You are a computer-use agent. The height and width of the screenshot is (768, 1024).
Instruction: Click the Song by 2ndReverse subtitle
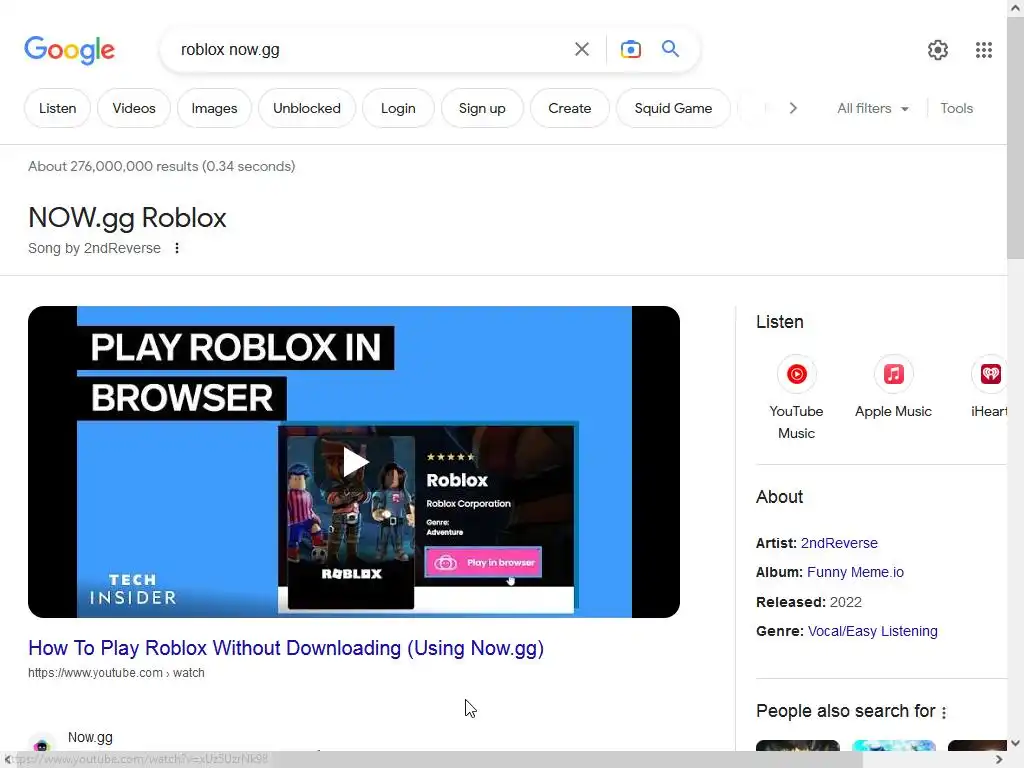tap(94, 248)
